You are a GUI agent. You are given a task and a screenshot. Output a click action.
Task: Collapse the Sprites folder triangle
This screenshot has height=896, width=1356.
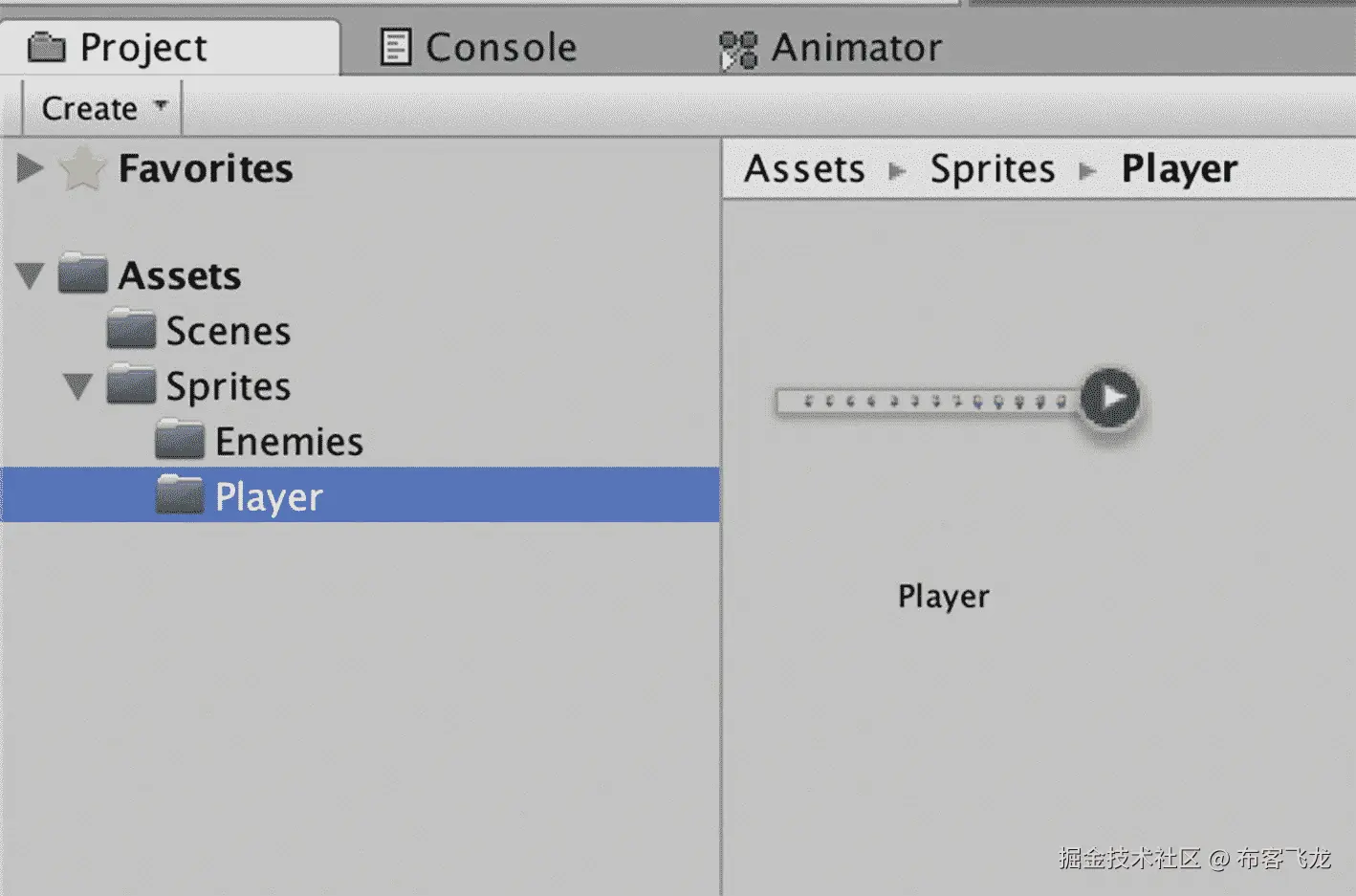(77, 387)
